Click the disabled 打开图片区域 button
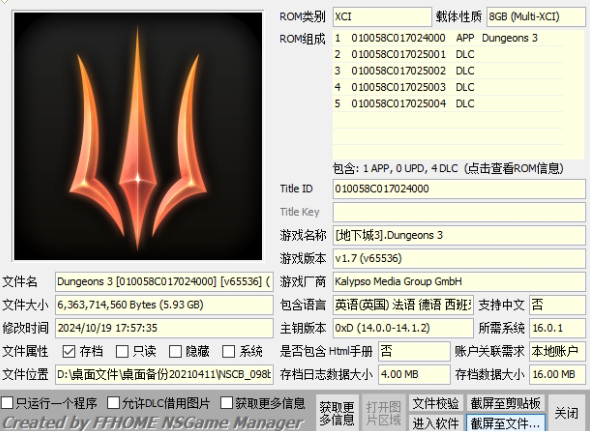Viewport: 590px width, 431px height. click(x=383, y=413)
